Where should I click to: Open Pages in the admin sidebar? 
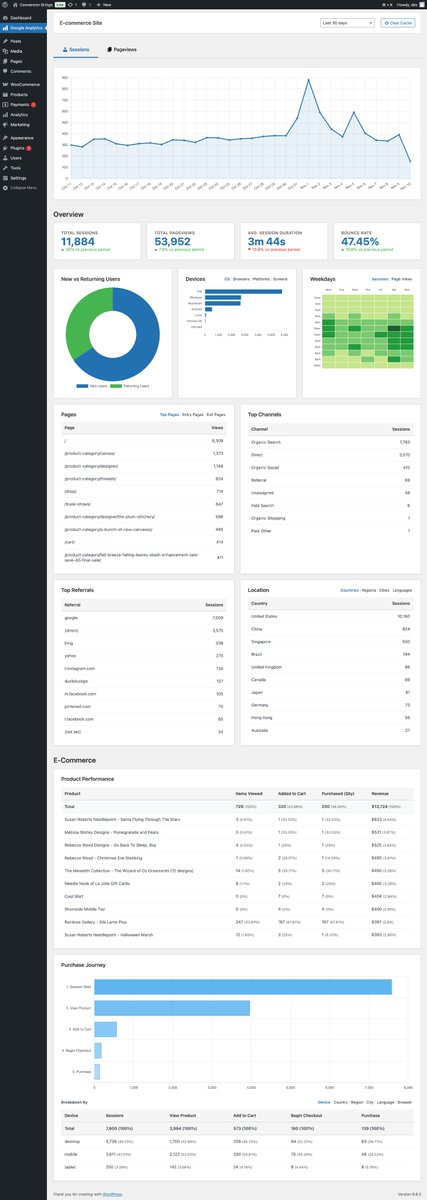23,60
